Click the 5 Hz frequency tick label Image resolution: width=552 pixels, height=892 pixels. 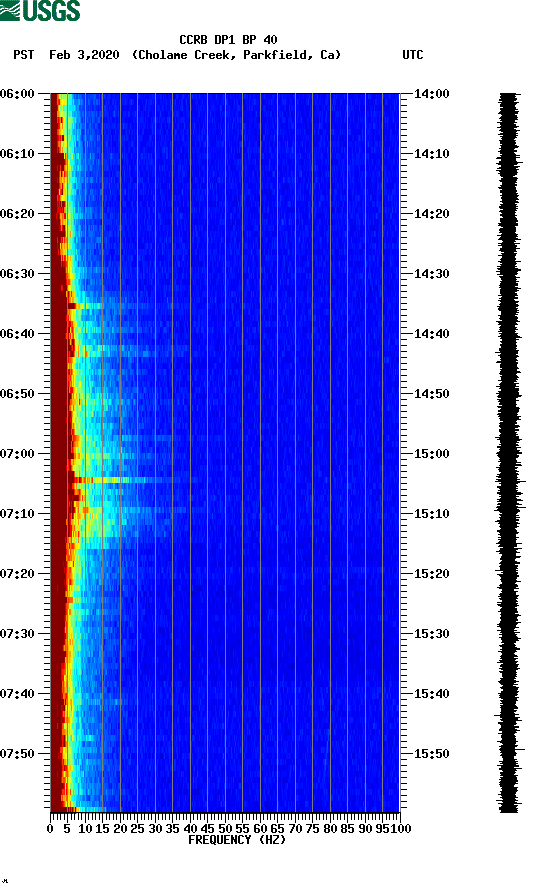(x=67, y=829)
